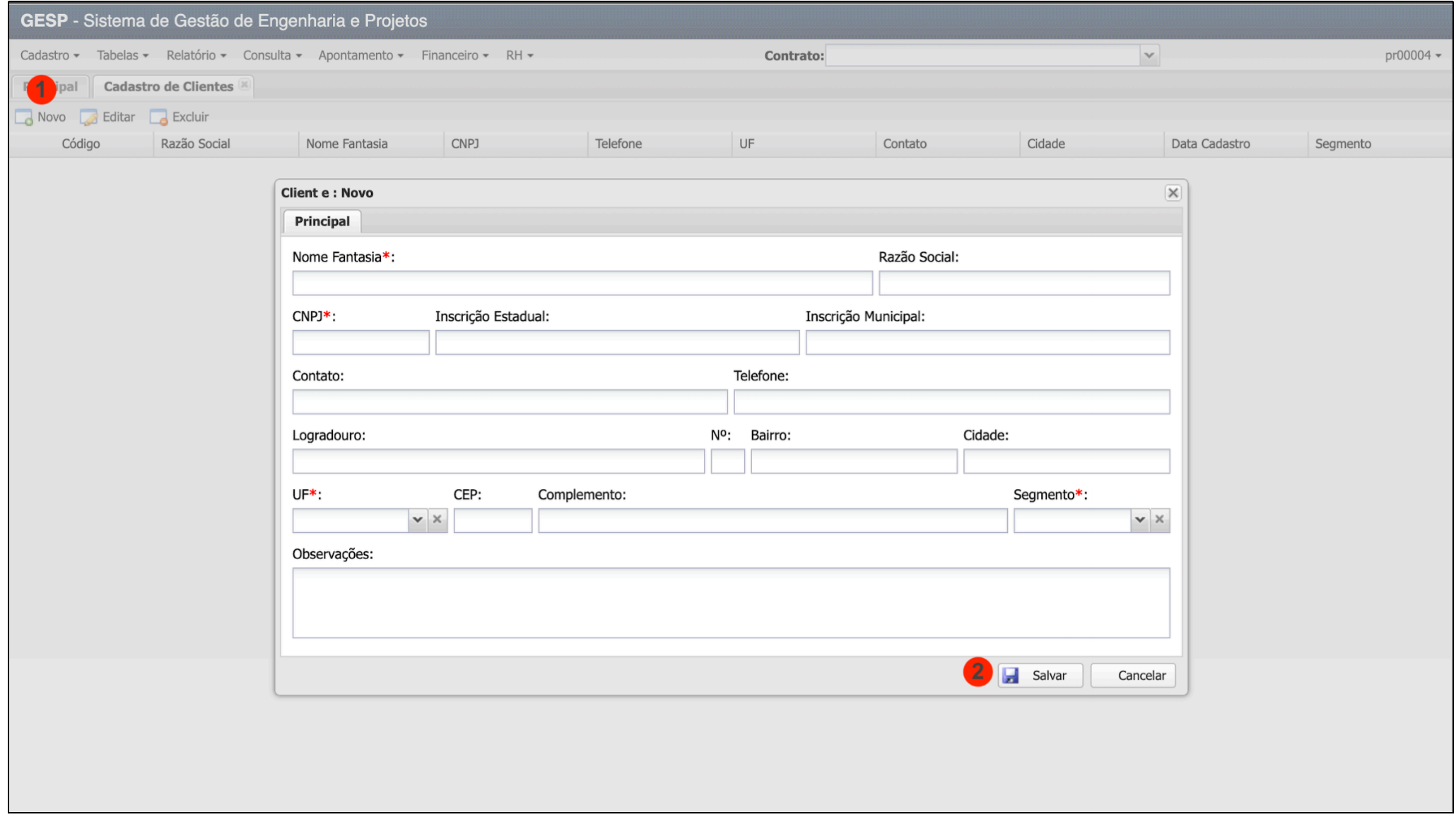The height and width of the screenshot is (817, 1456).
Task: Click the Salvar floppy disk icon
Action: (1011, 676)
